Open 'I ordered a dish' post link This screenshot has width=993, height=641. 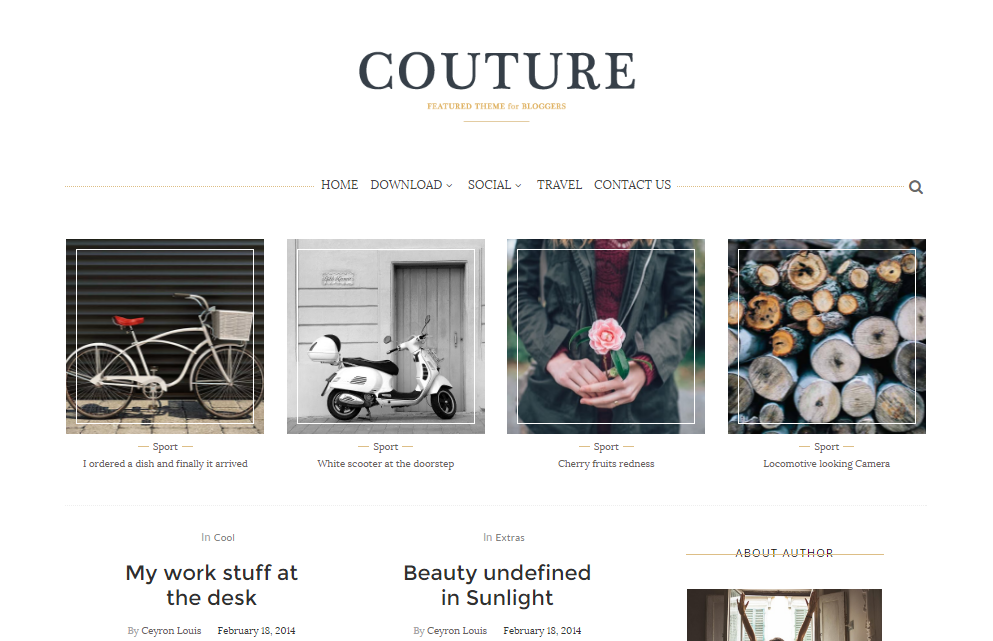[x=165, y=464]
